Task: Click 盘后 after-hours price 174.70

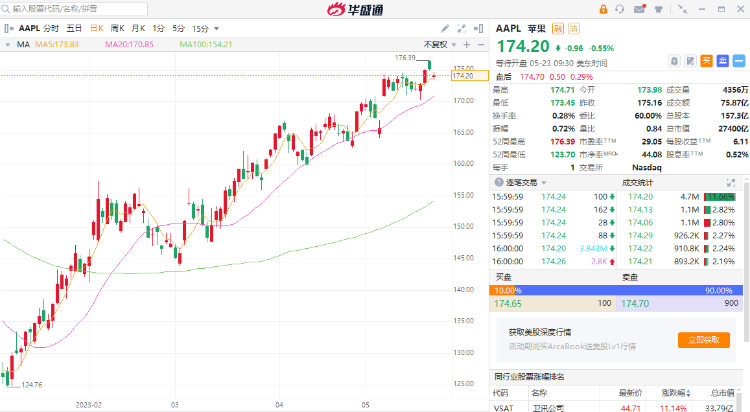Action: [532, 77]
